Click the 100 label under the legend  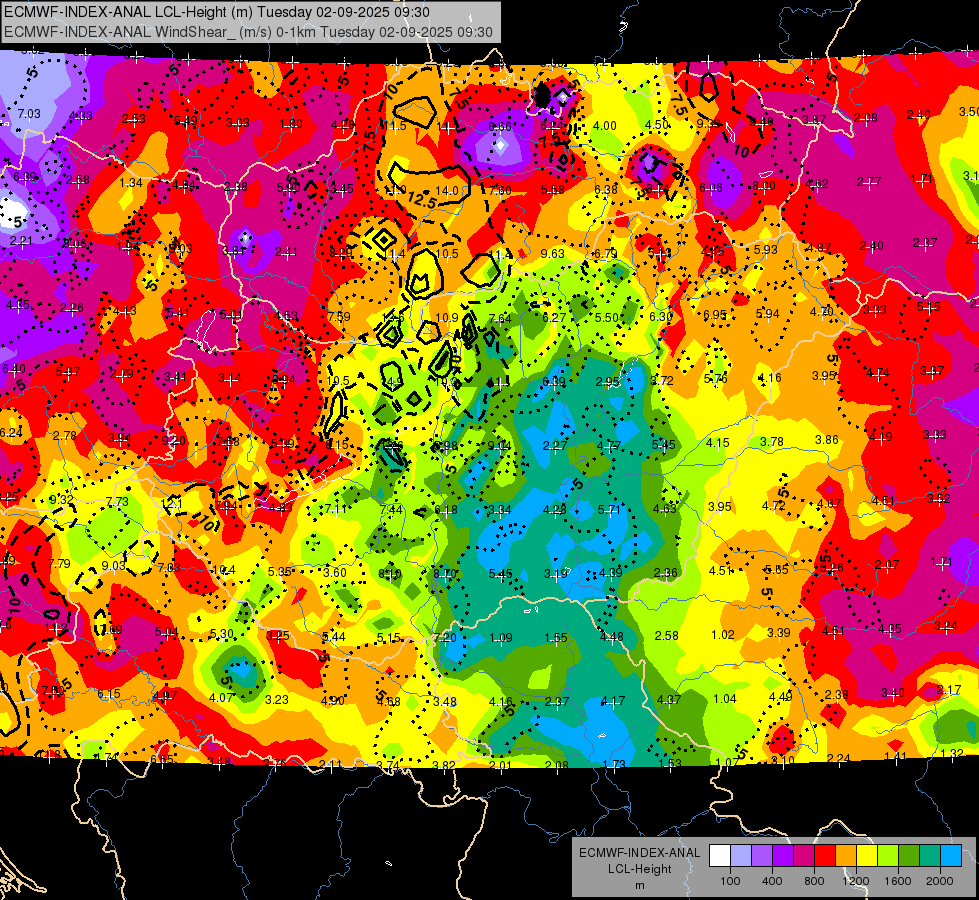coord(730,881)
